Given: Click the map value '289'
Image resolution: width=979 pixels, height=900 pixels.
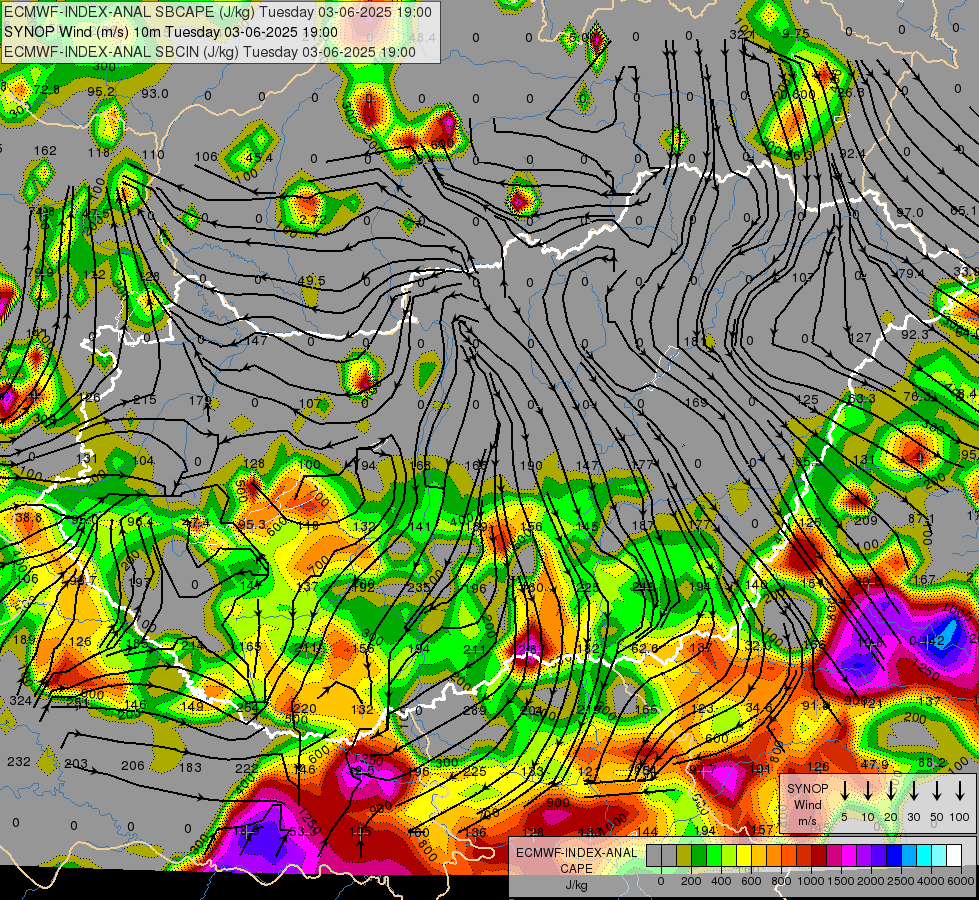Looking at the screenshot, I should click(475, 710).
